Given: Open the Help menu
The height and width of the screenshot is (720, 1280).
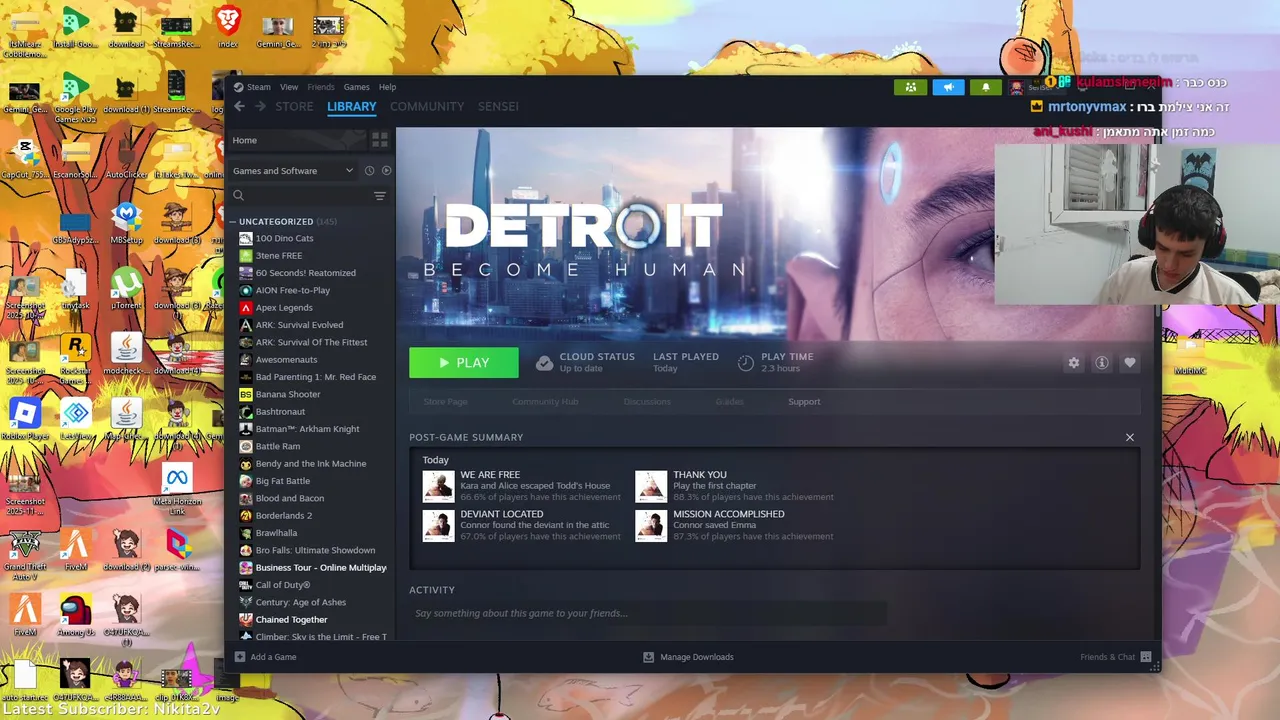Looking at the screenshot, I should point(387,87).
